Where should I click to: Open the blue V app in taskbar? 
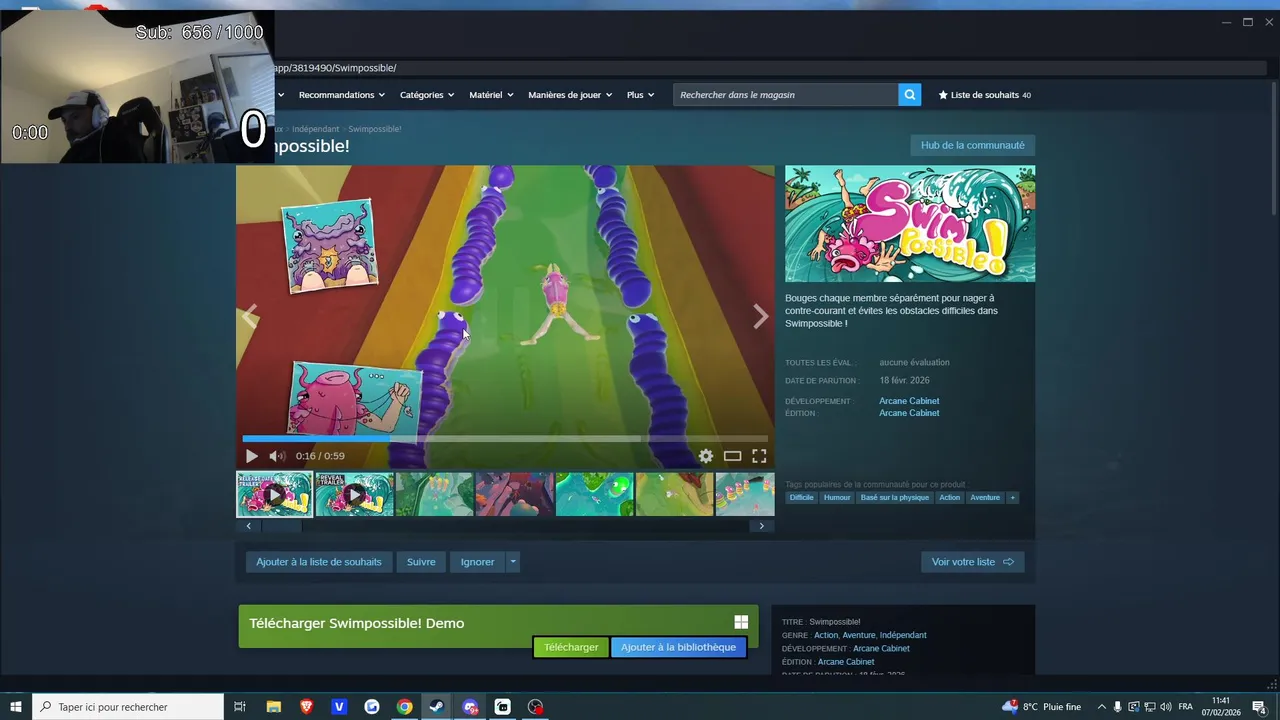(339, 707)
